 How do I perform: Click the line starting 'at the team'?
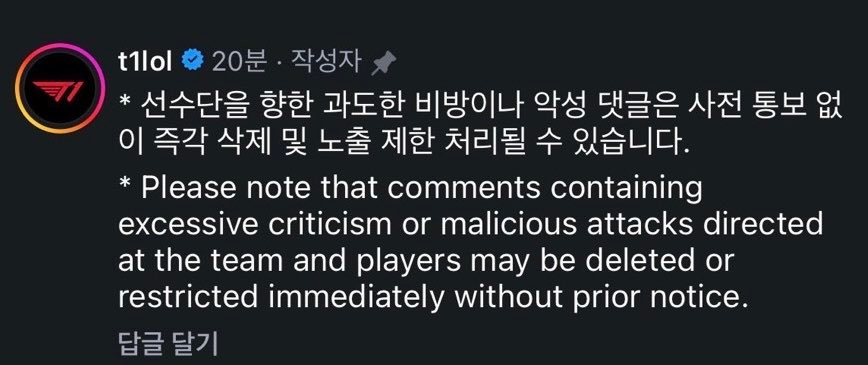426,262
